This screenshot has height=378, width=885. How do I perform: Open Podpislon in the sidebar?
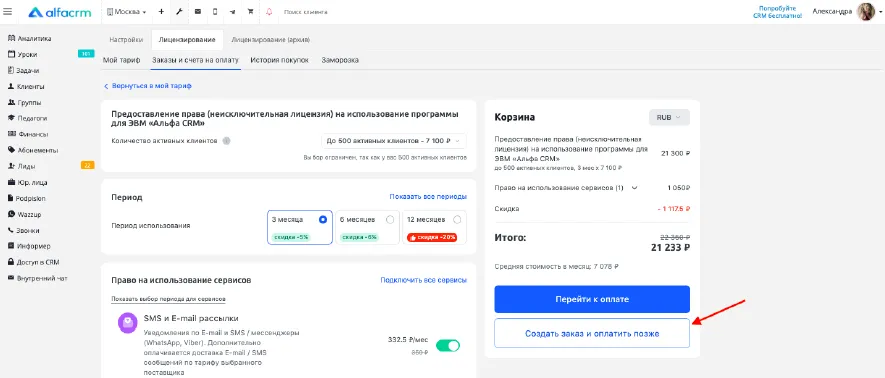coord(27,198)
